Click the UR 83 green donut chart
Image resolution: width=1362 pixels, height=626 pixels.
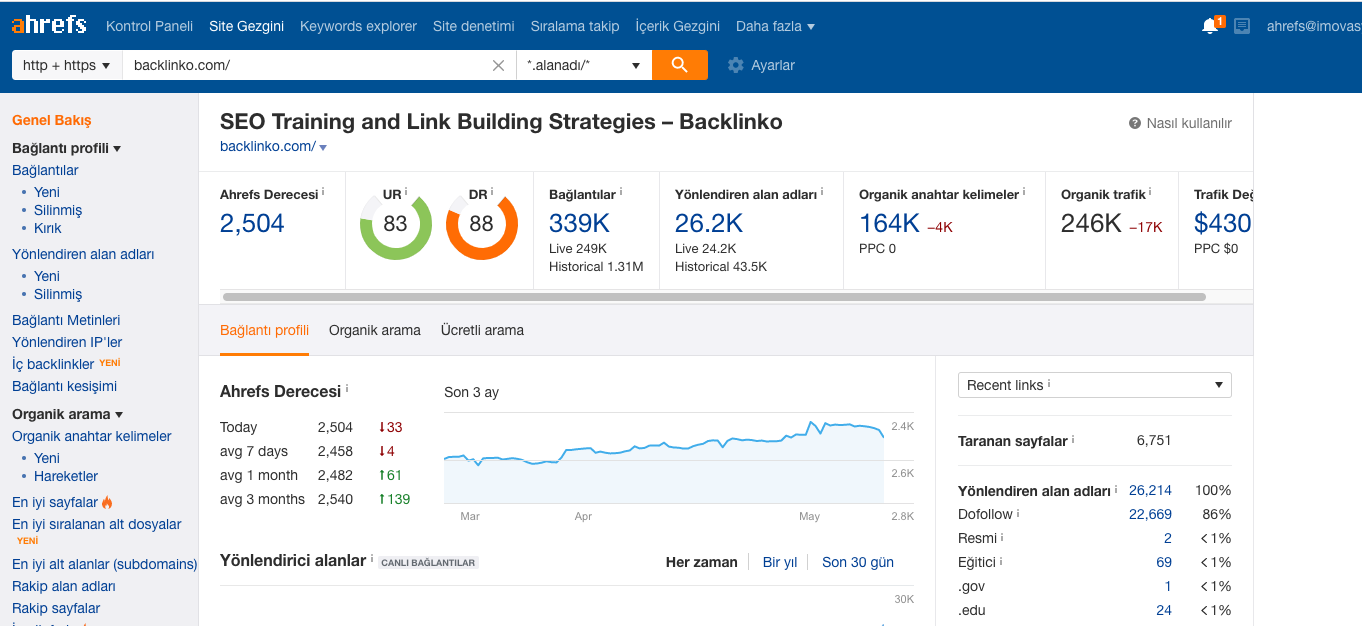pyautogui.click(x=396, y=224)
